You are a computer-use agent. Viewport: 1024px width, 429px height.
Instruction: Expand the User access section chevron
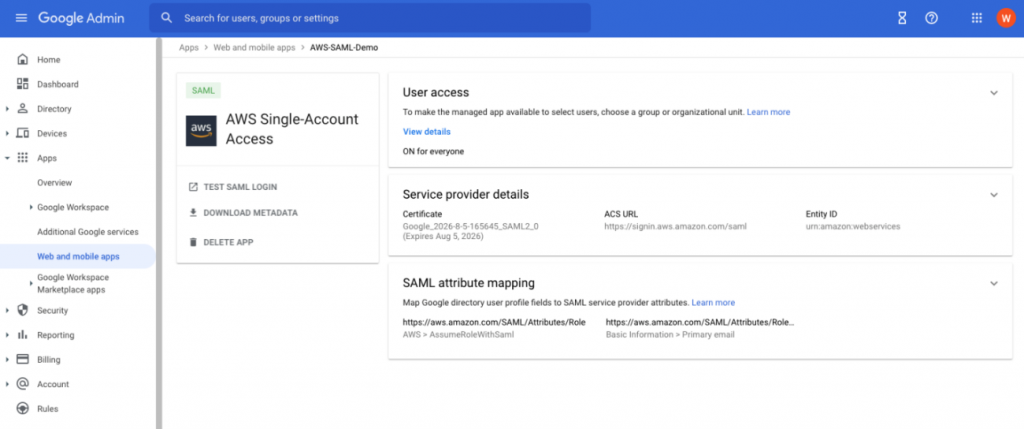[x=993, y=93]
